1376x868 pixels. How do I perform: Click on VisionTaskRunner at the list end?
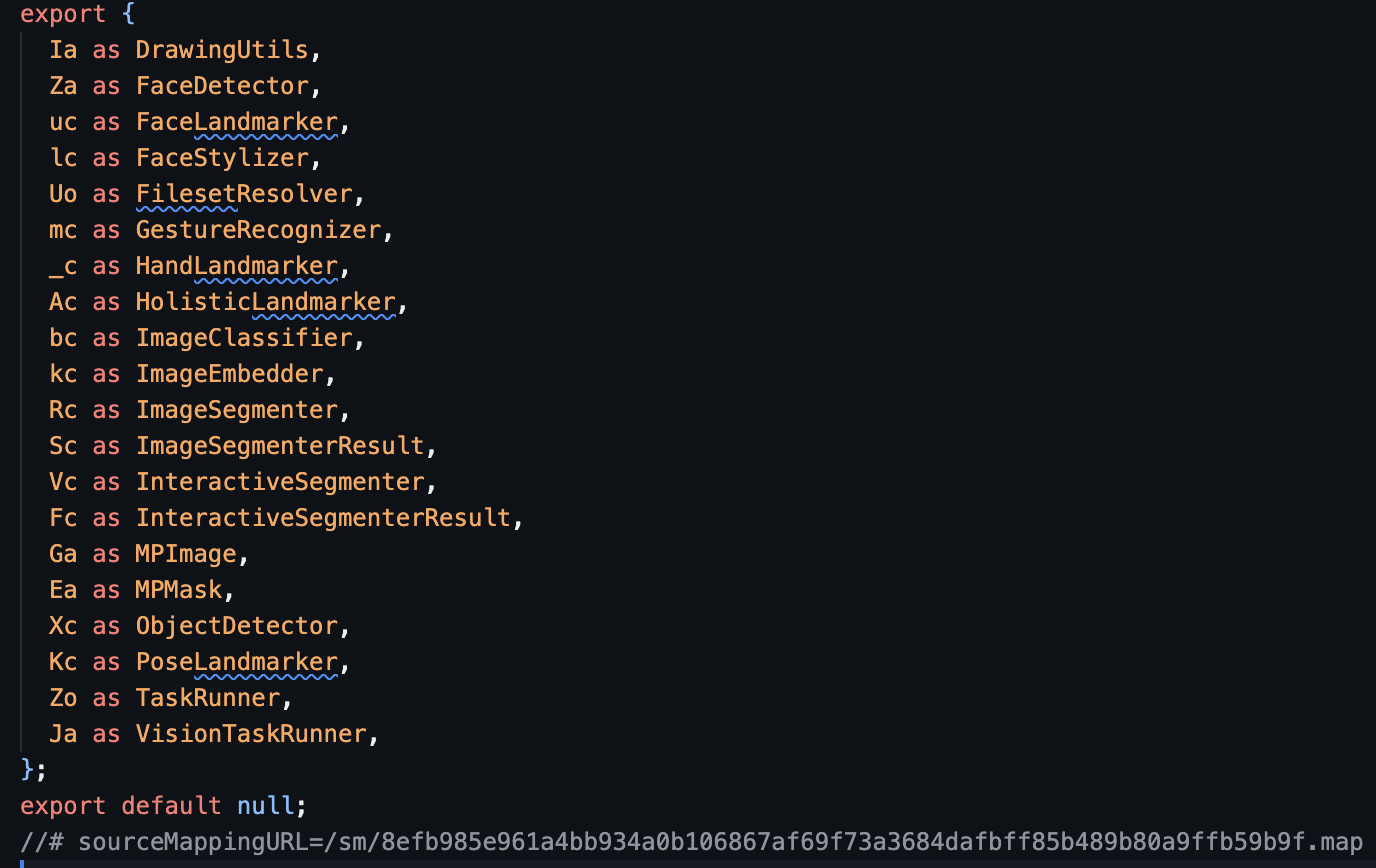(x=251, y=734)
